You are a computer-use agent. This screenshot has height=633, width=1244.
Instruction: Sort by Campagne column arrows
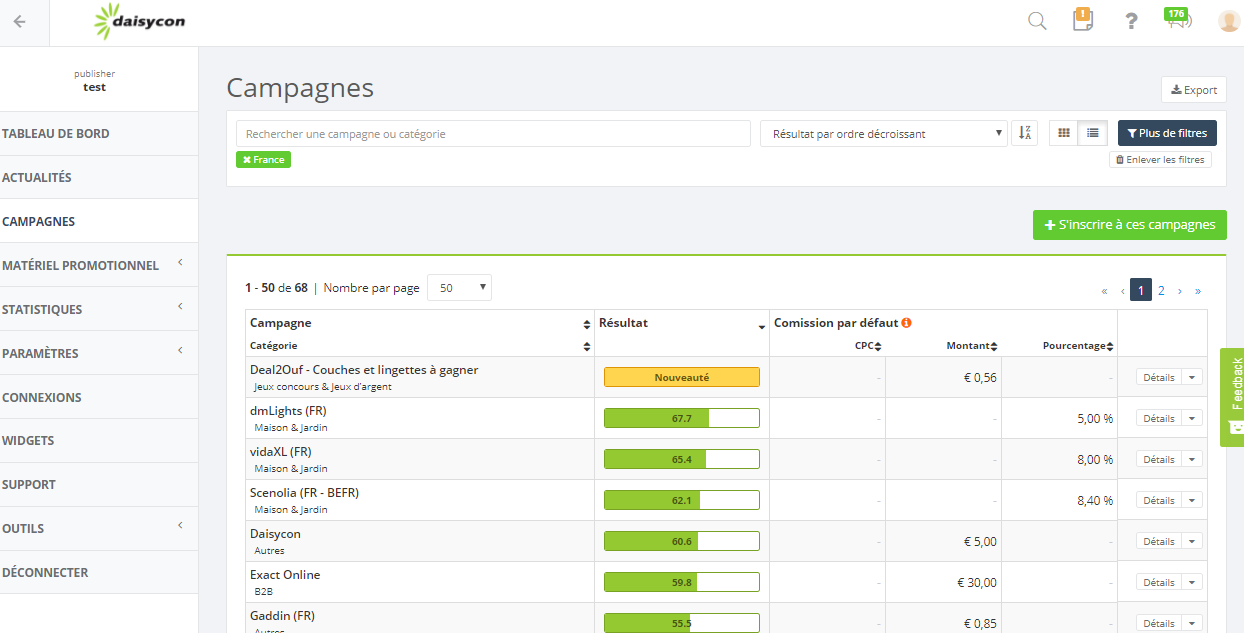587,324
